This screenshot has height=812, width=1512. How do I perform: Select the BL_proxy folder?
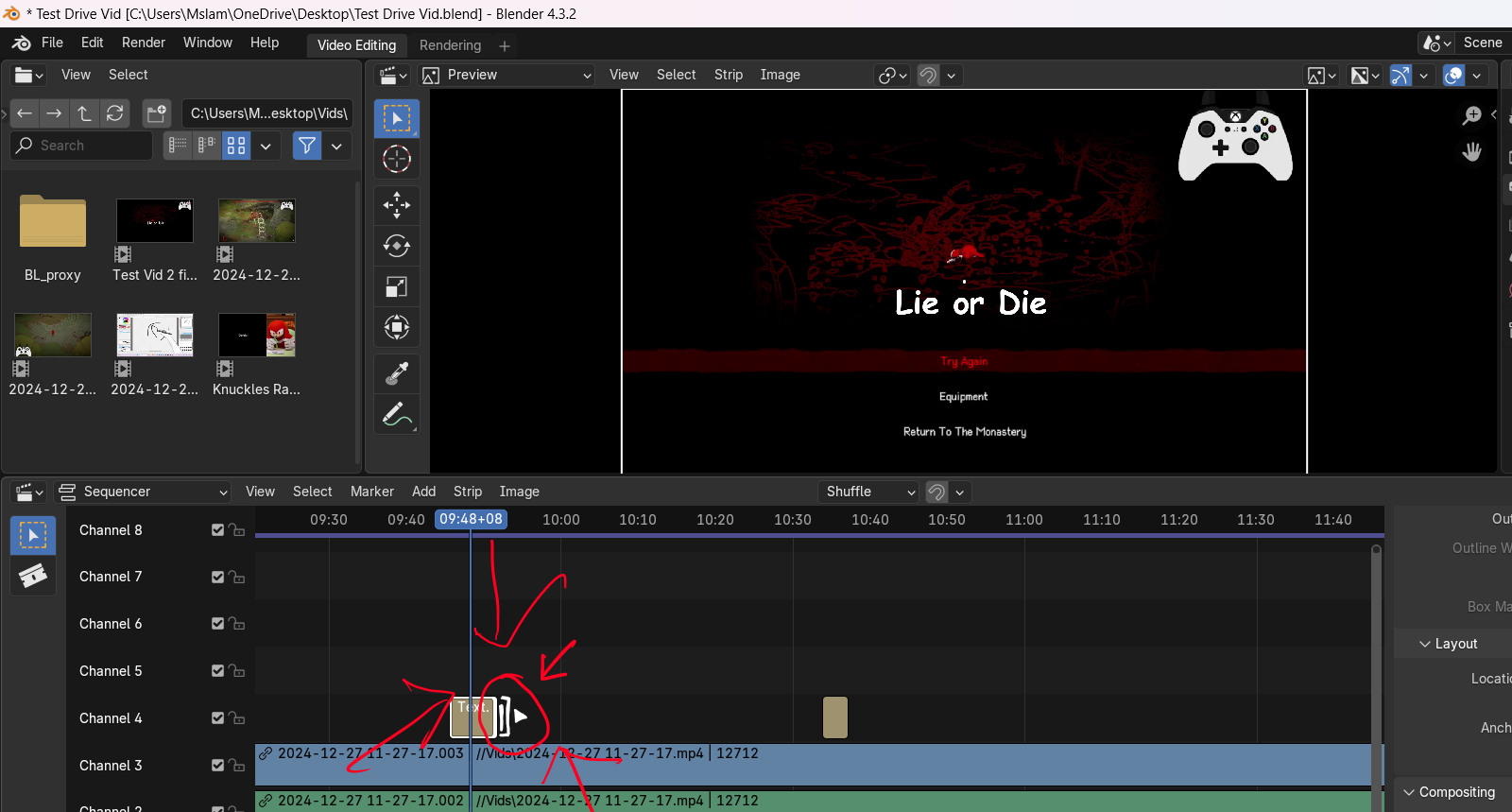point(53,237)
